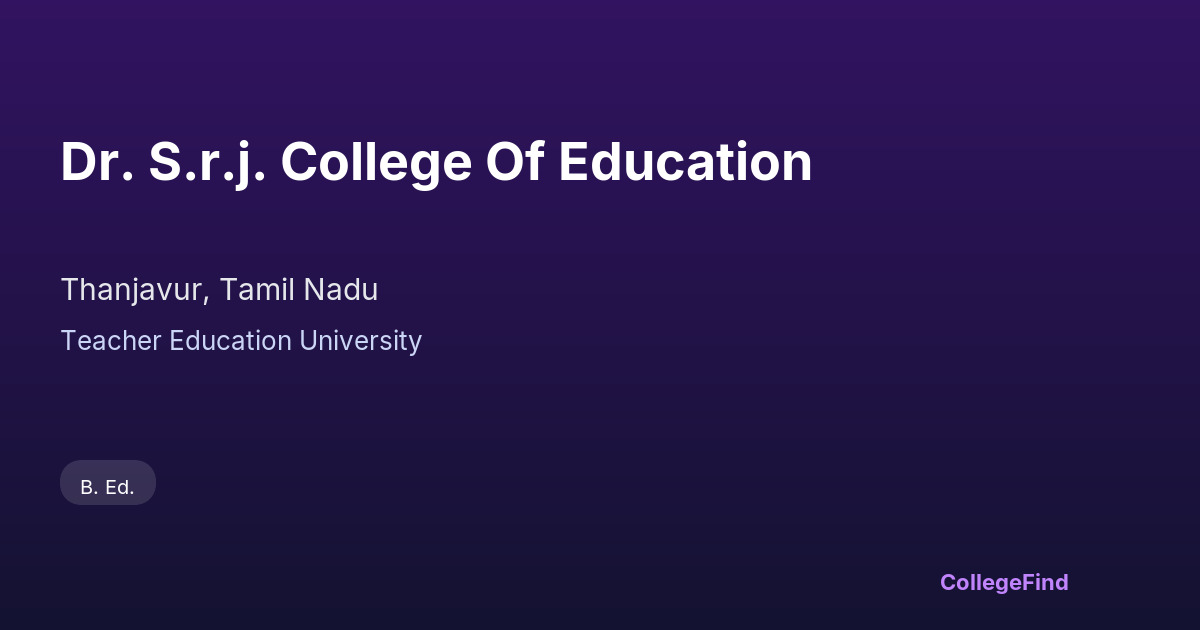Click the word "College" in the heading
Screen dimensions: 1200x630
click(375, 162)
